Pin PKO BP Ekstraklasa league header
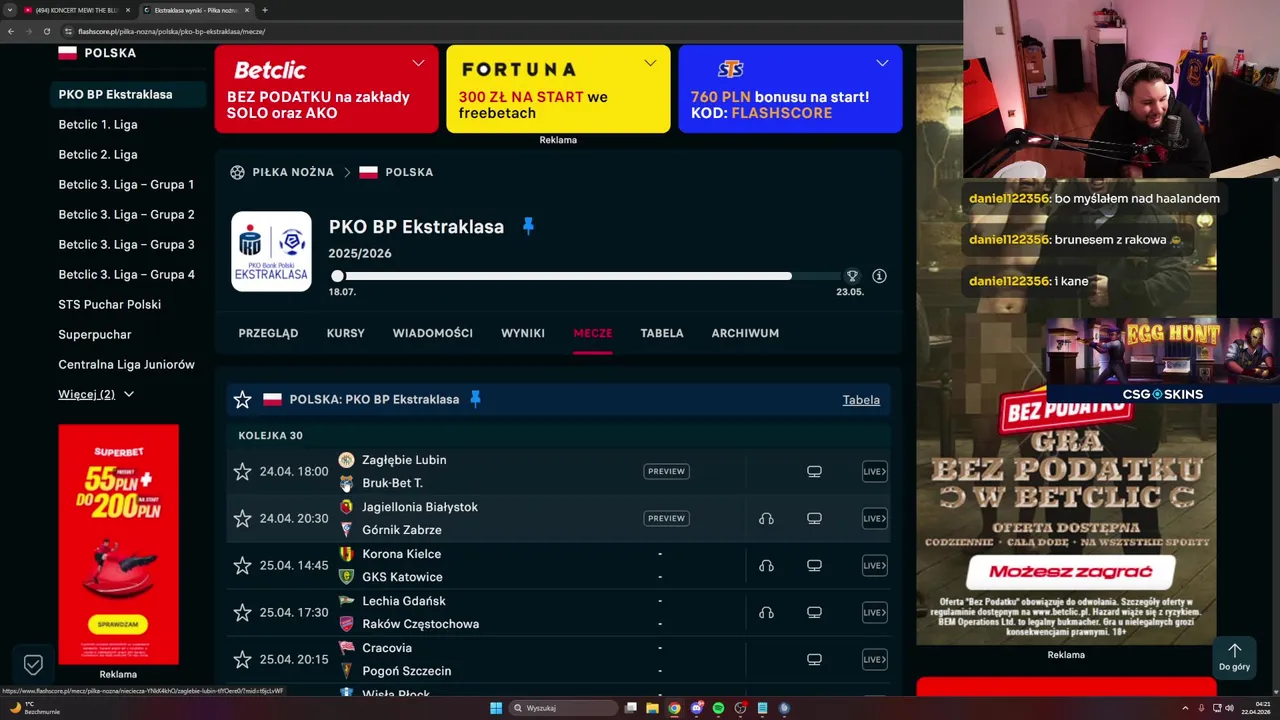 (528, 226)
